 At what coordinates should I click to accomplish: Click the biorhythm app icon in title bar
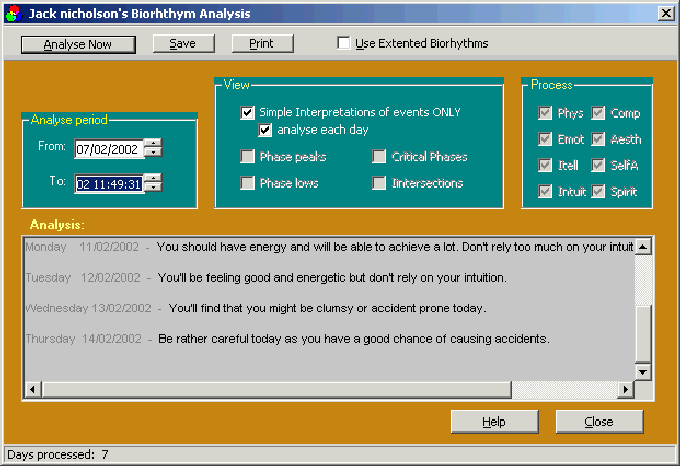tap(13, 13)
